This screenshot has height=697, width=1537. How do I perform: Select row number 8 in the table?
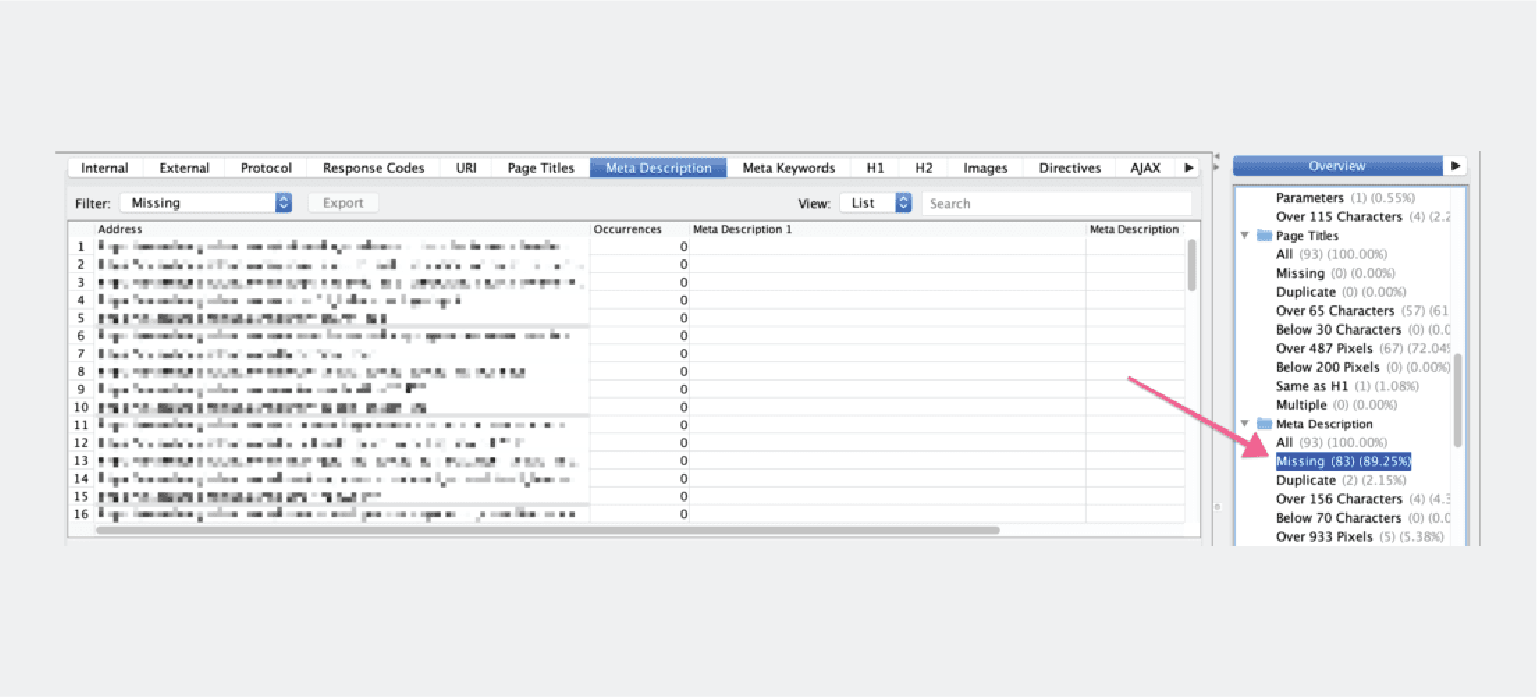(x=82, y=372)
